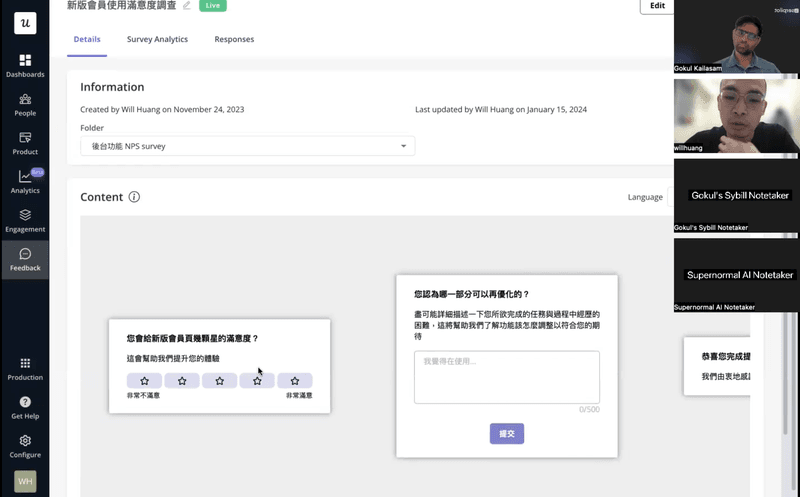Select the Engagement sidebar icon

(25, 220)
